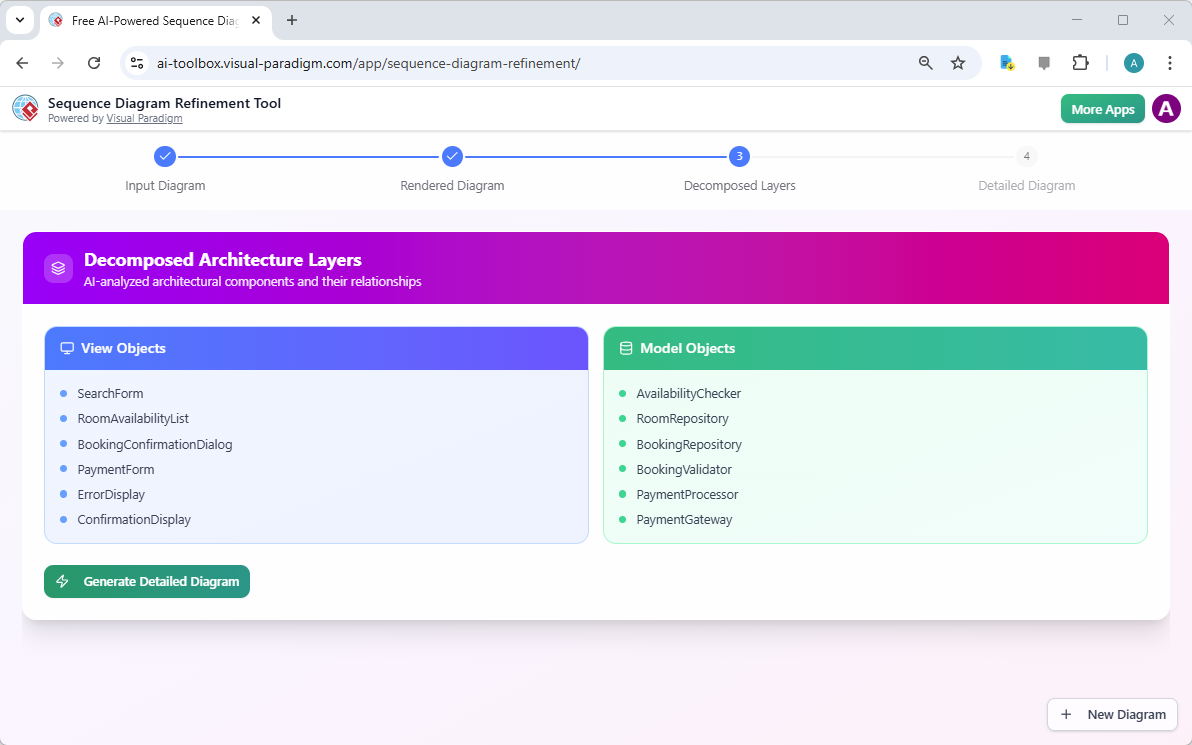1192x745 pixels.
Task: Click the Visual Paradigm logo
Action: (x=25, y=108)
